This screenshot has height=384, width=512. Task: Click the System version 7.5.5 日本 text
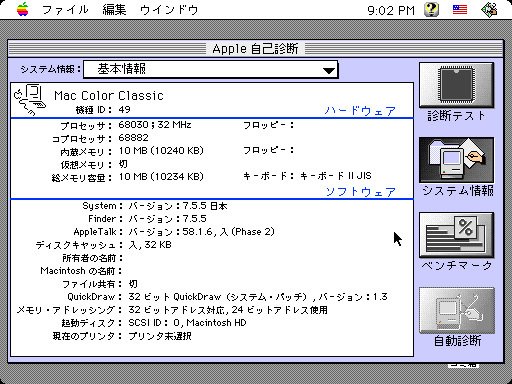click(x=178, y=206)
